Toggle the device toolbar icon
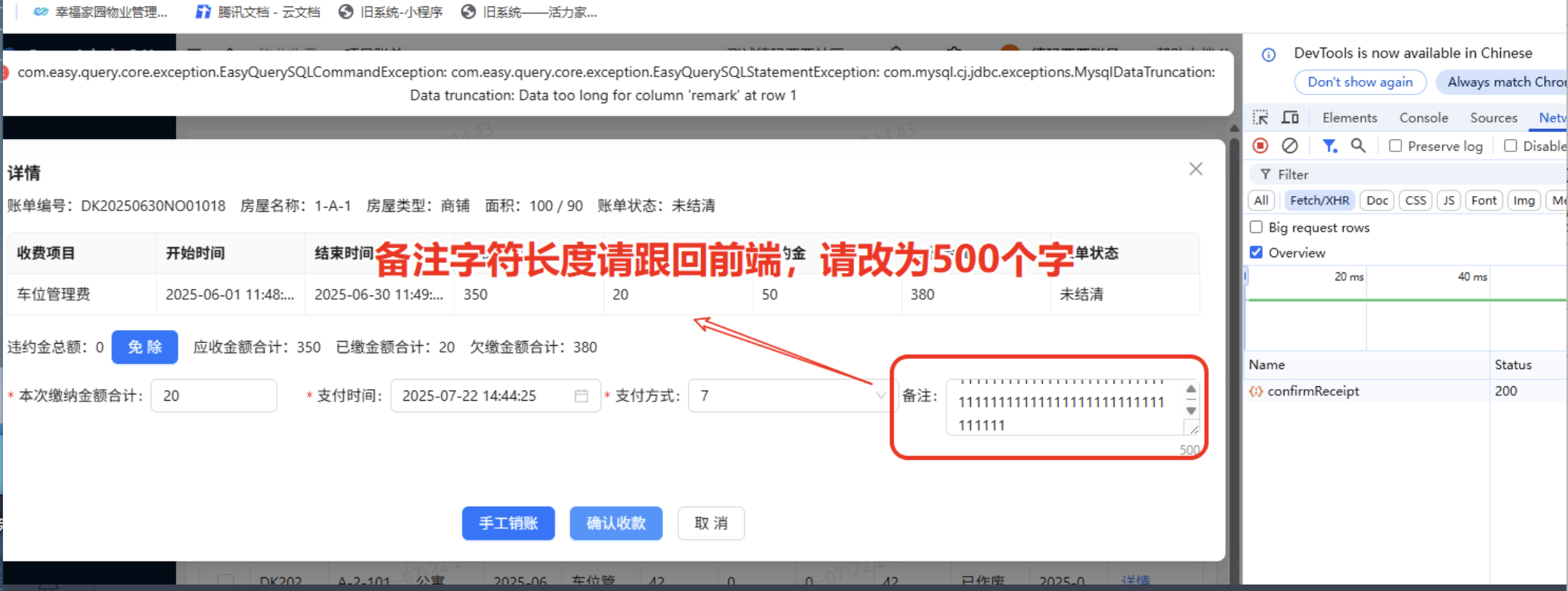The image size is (1568, 591). click(1290, 117)
